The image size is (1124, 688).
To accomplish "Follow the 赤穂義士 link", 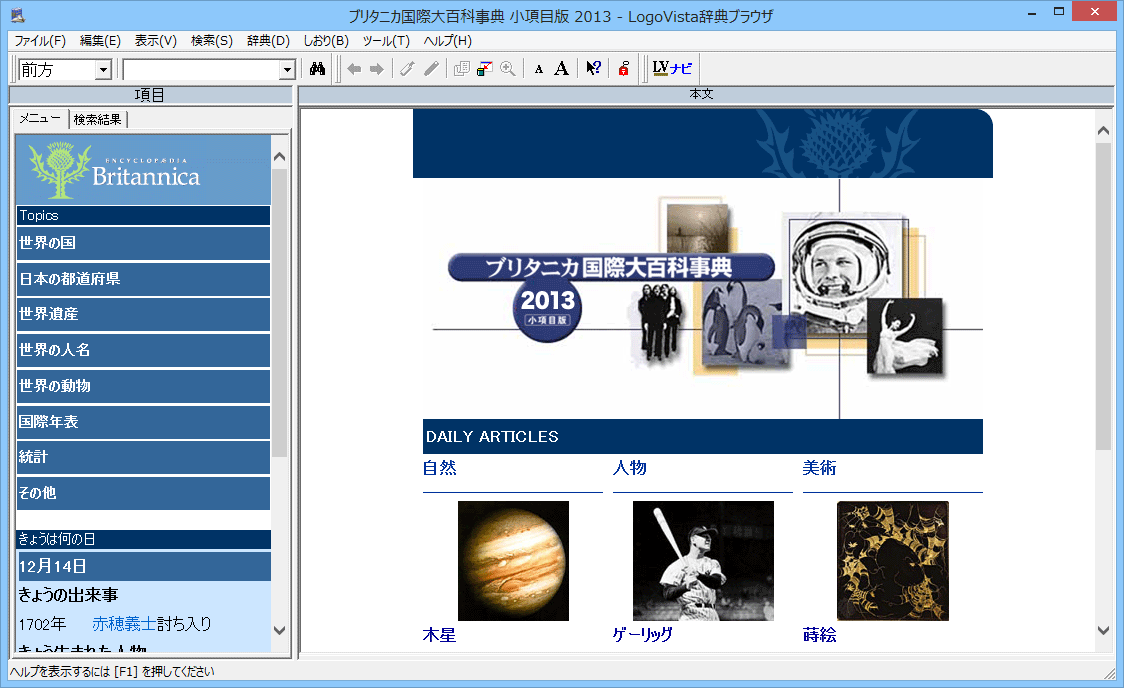I will pos(124,624).
